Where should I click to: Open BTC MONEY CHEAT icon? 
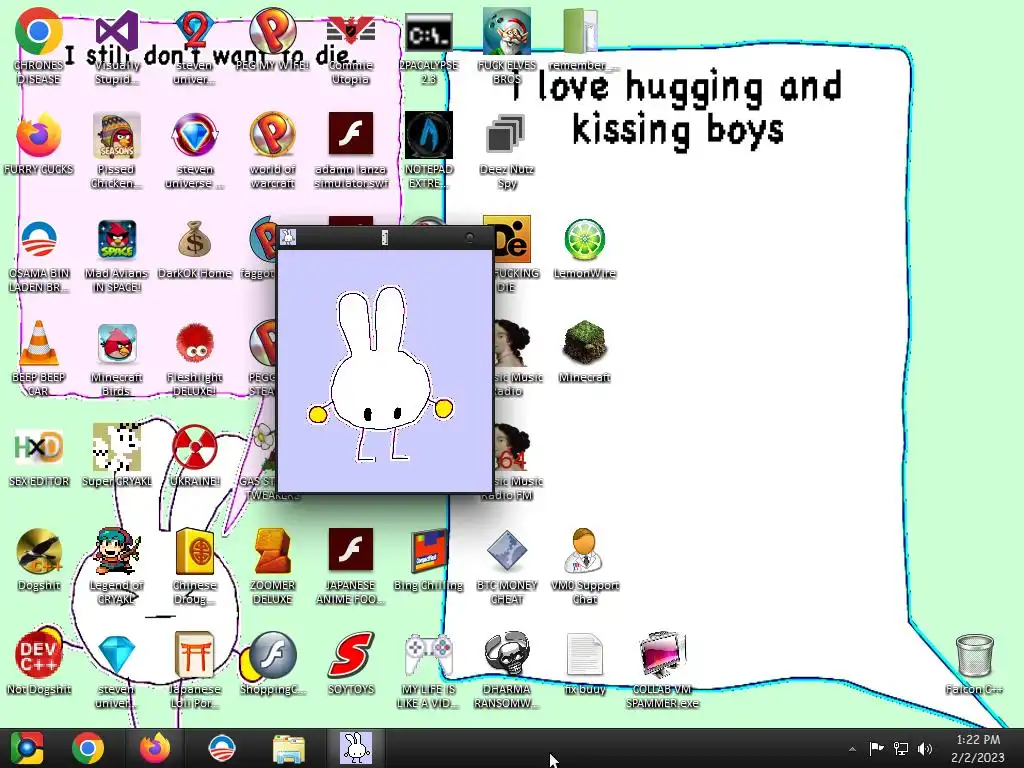(507, 552)
